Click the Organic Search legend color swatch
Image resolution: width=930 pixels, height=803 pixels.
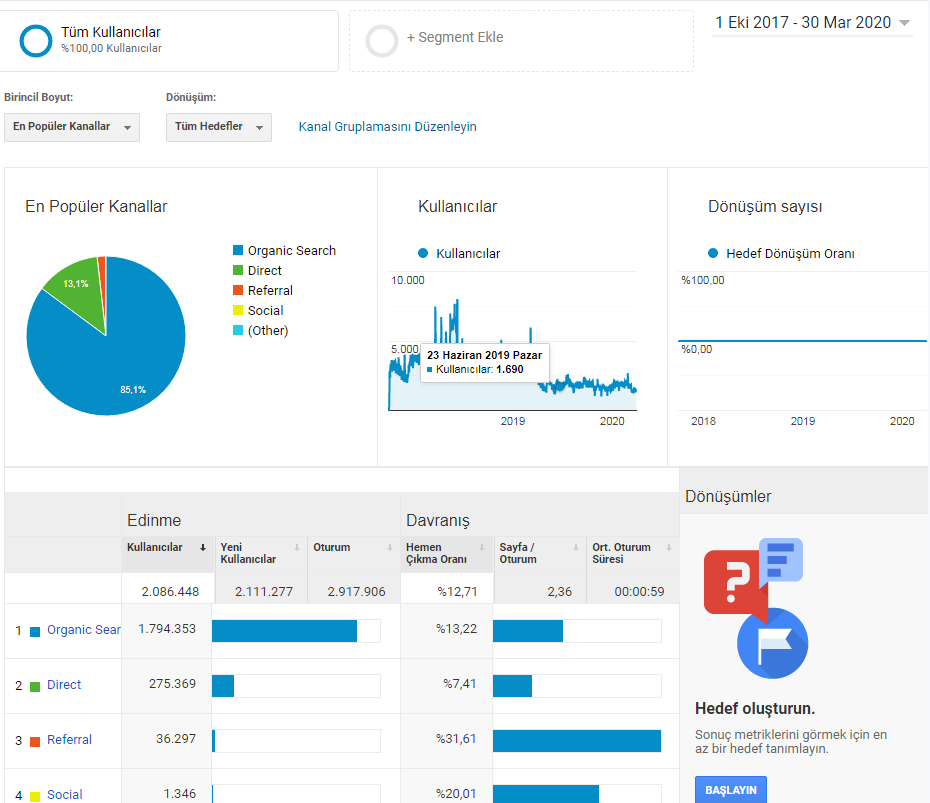click(238, 250)
